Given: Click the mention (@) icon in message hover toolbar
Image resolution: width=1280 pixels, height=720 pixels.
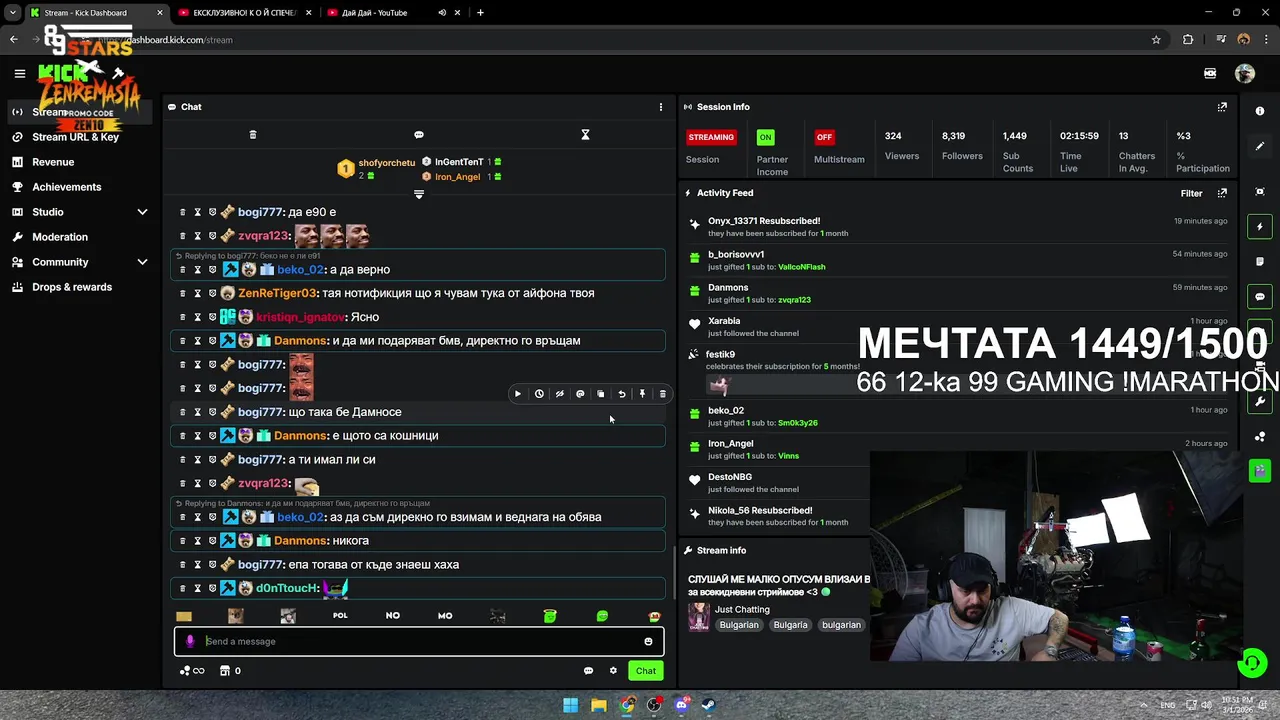Looking at the screenshot, I should click(580, 394).
